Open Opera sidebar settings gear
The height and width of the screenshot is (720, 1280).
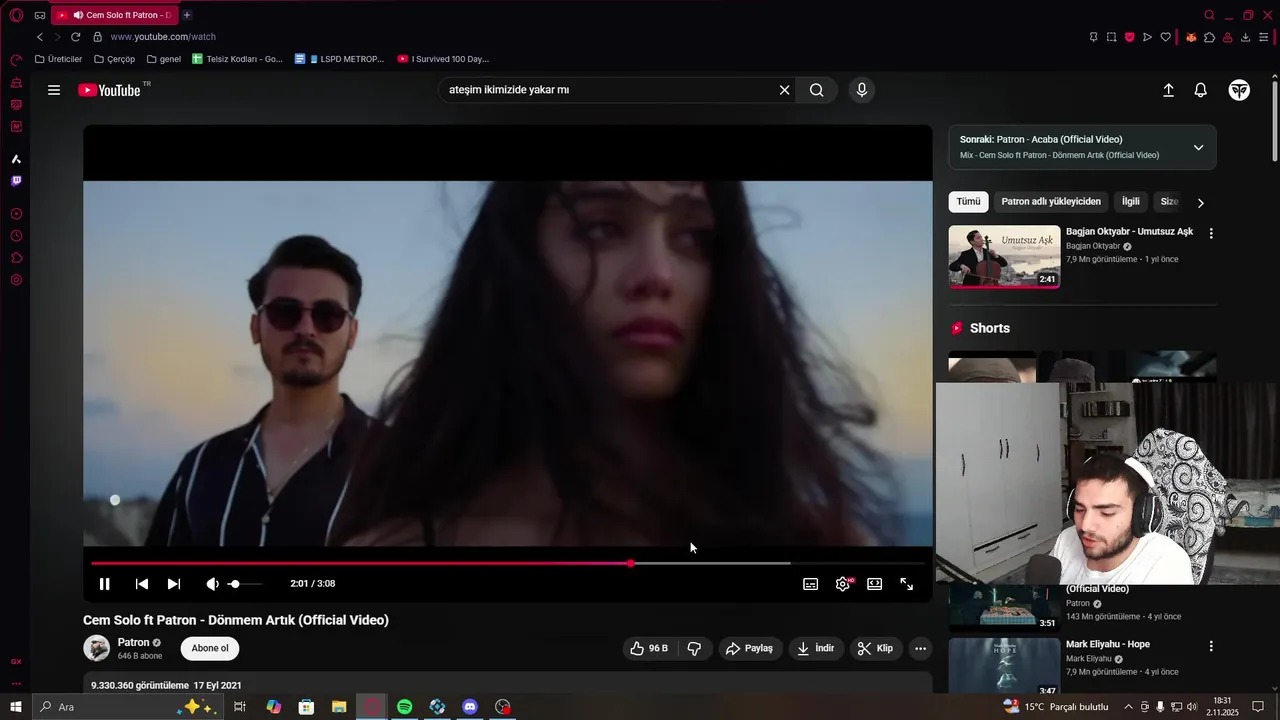(x=16, y=280)
